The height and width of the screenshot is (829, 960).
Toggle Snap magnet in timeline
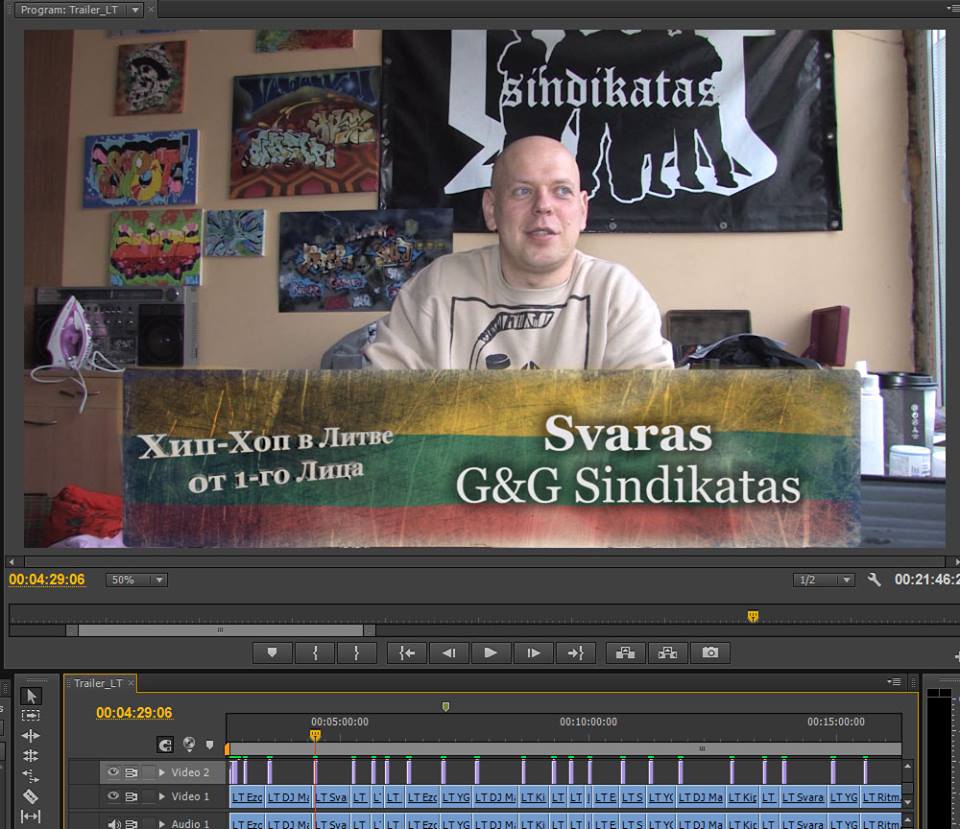[x=165, y=745]
